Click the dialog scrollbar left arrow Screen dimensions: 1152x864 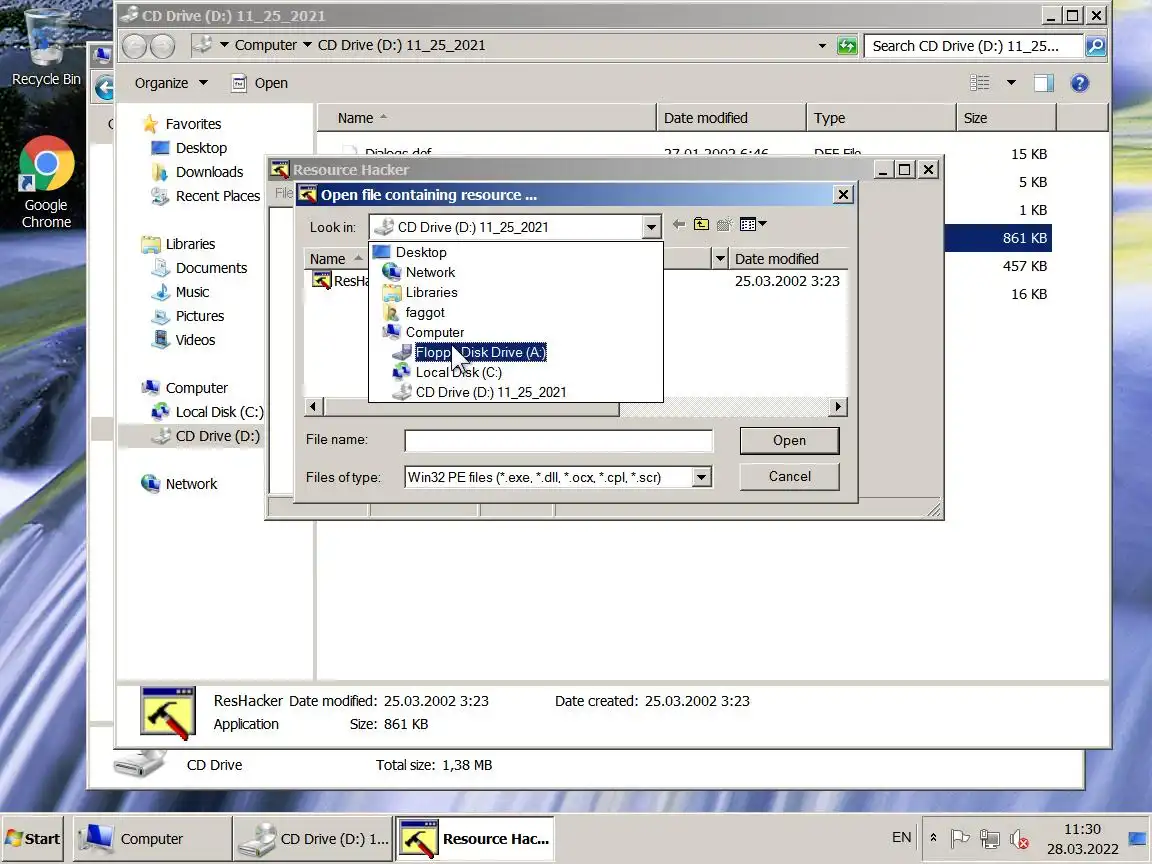coord(314,406)
